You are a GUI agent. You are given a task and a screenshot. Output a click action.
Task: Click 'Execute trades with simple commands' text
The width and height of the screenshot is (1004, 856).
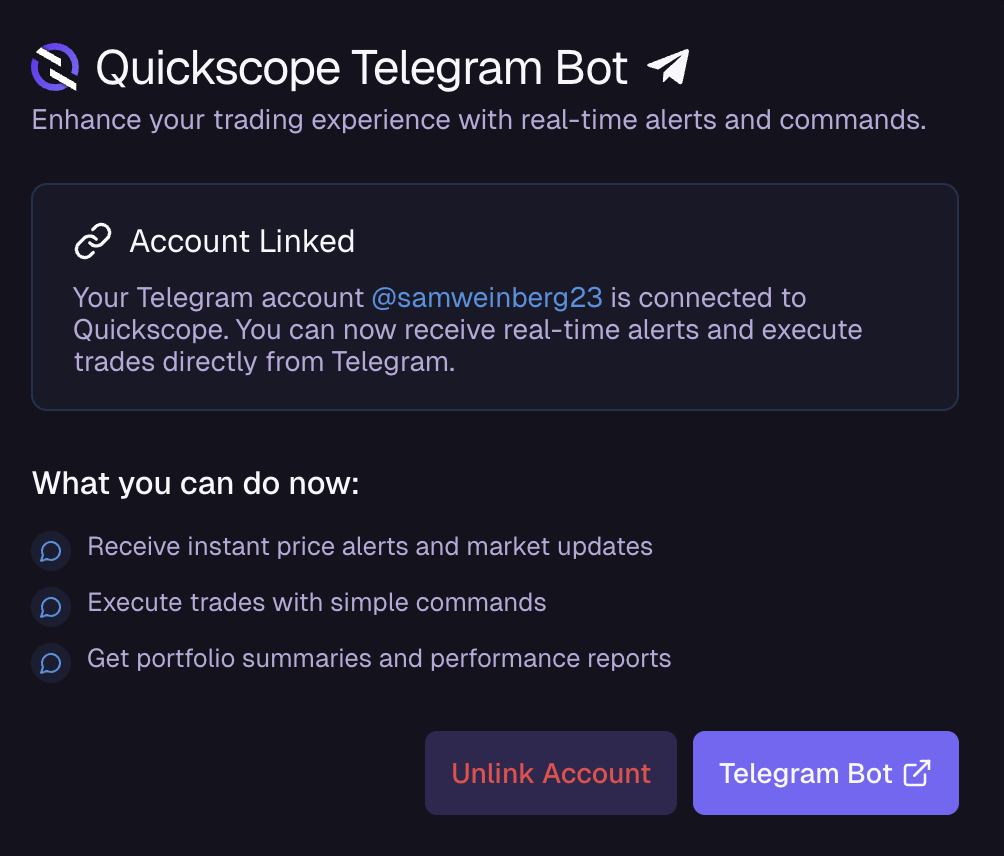pyautogui.click(x=317, y=603)
